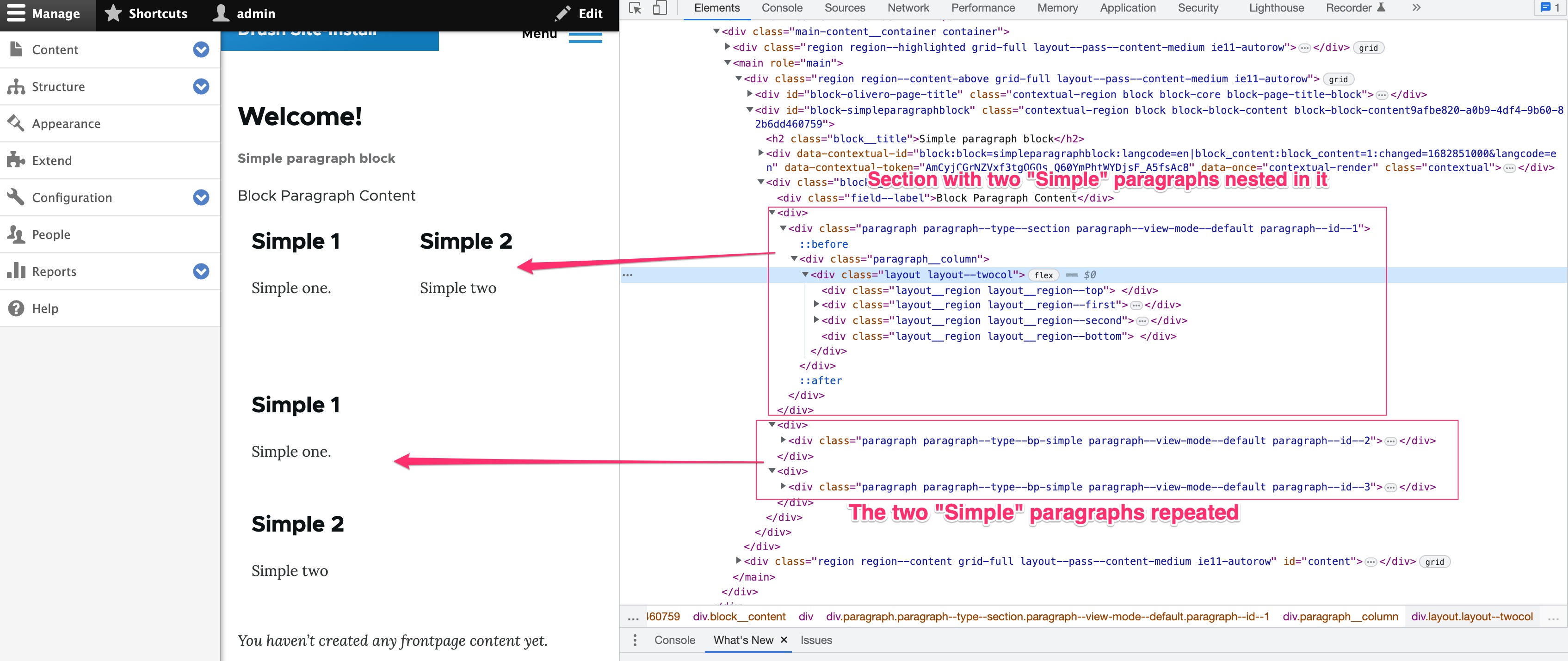The width and height of the screenshot is (1568, 661).
Task: Open the Lighthouse tab
Action: 1276,8
